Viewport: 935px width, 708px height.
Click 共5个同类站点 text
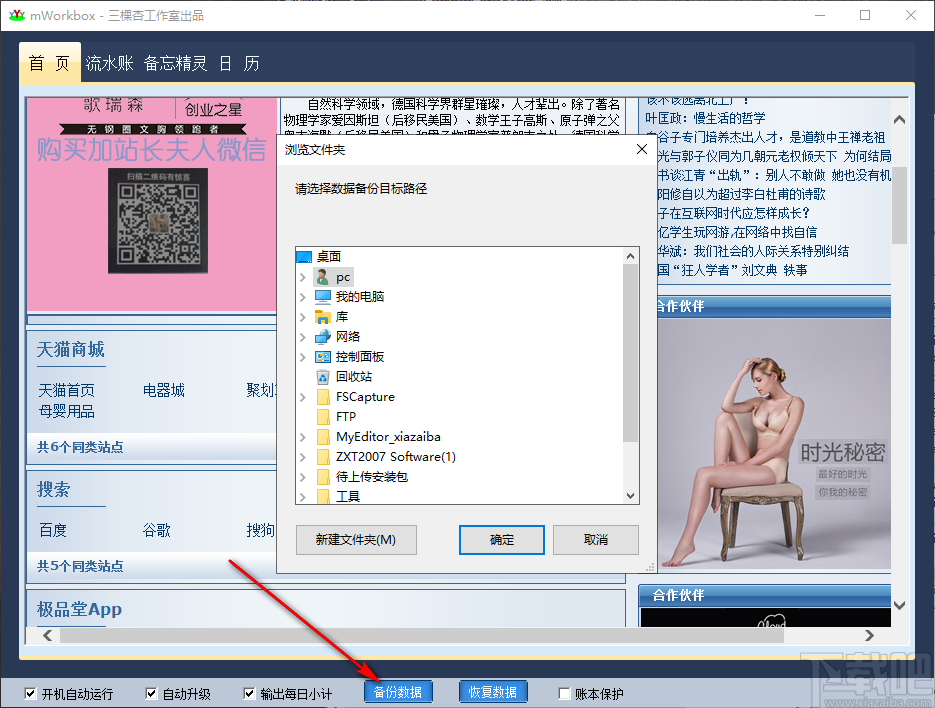[x=80, y=566]
